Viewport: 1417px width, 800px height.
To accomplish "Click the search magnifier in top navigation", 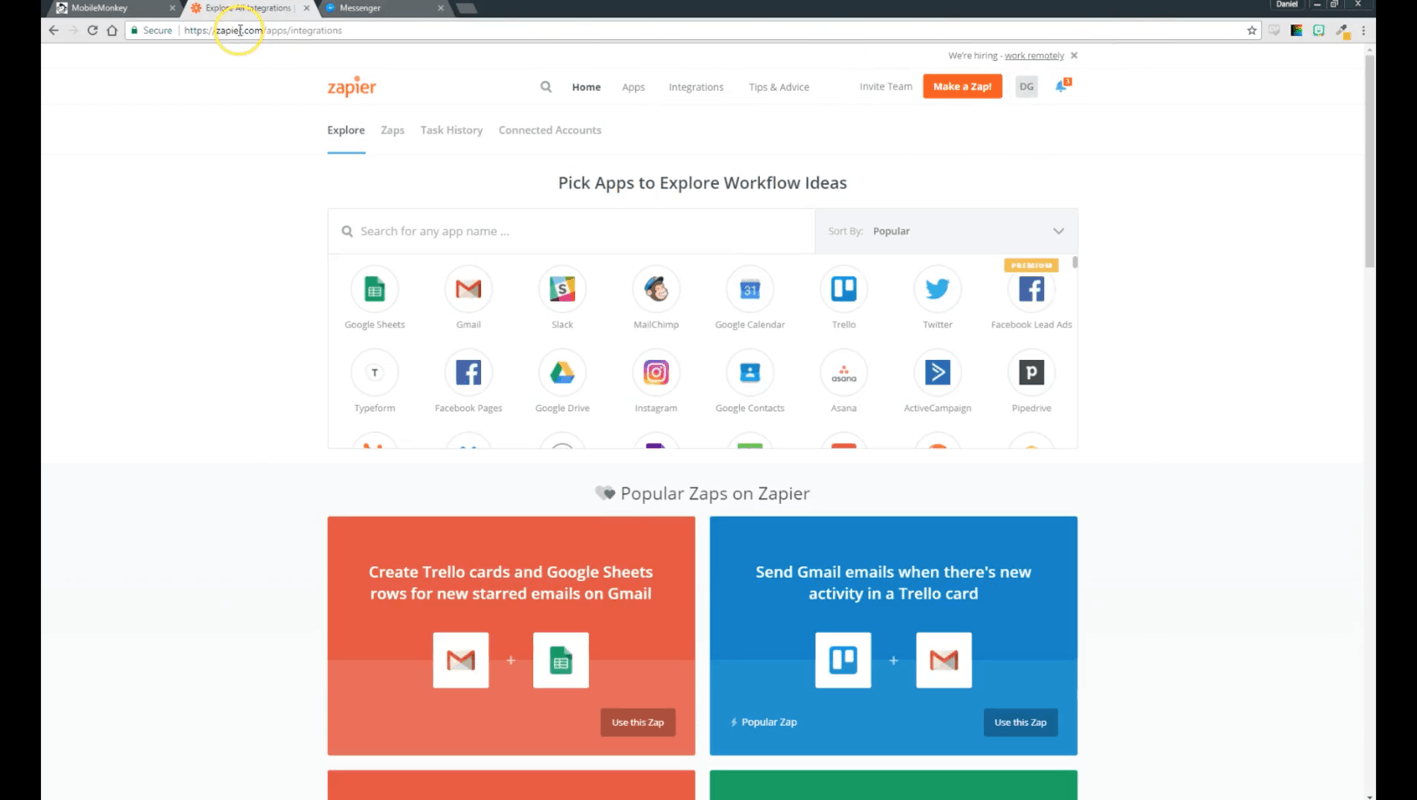I will [546, 87].
